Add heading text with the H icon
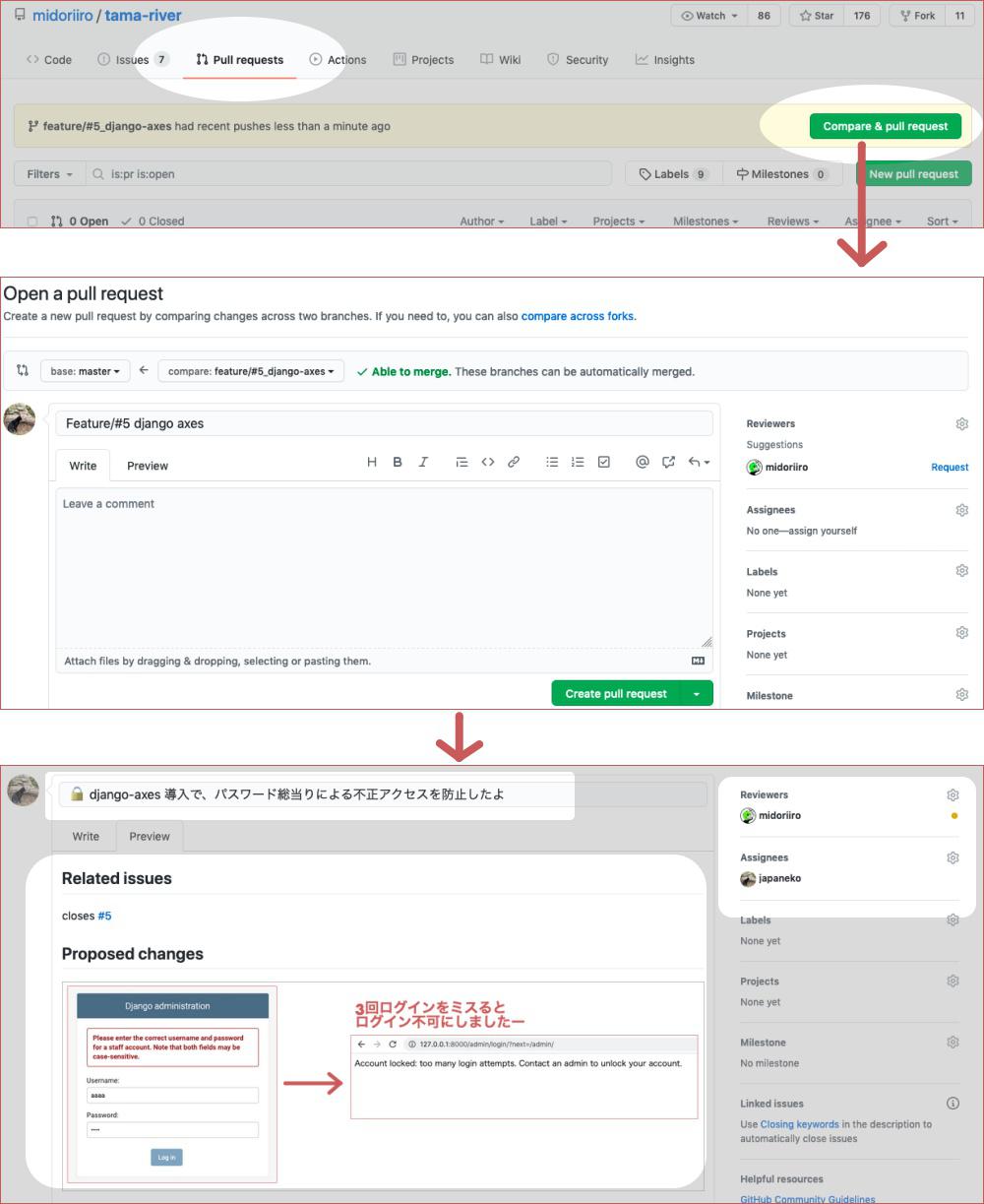984x1204 pixels. 372,462
